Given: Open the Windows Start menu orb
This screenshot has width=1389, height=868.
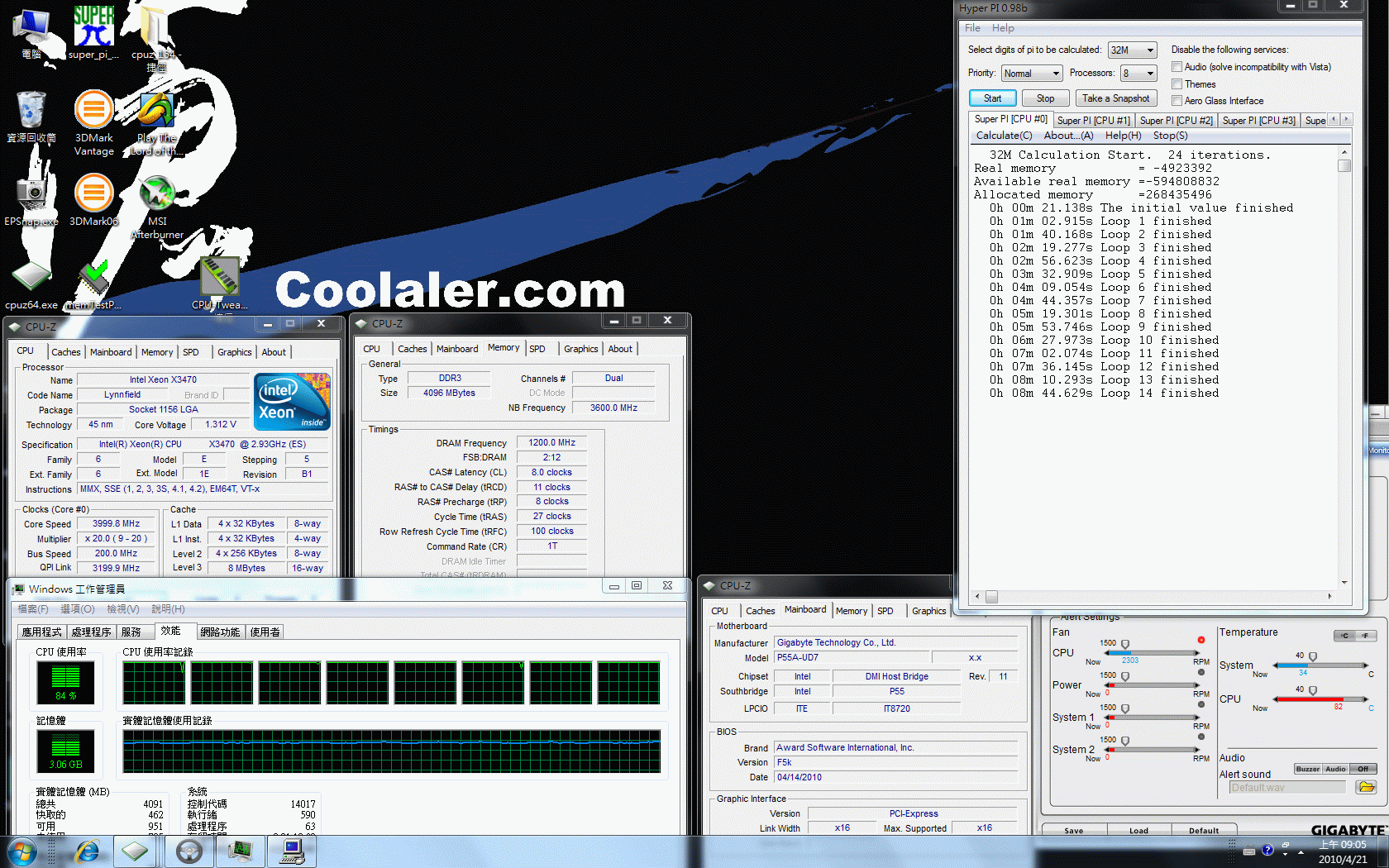Looking at the screenshot, I should tap(22, 851).
